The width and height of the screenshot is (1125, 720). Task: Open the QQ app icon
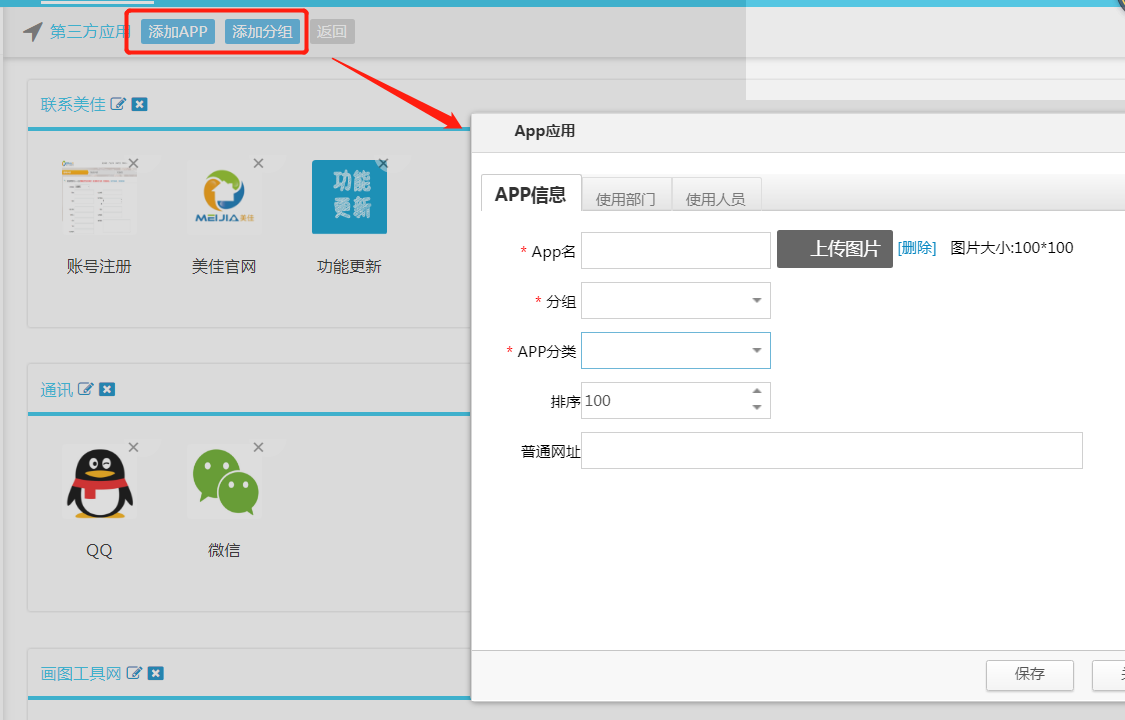99,483
